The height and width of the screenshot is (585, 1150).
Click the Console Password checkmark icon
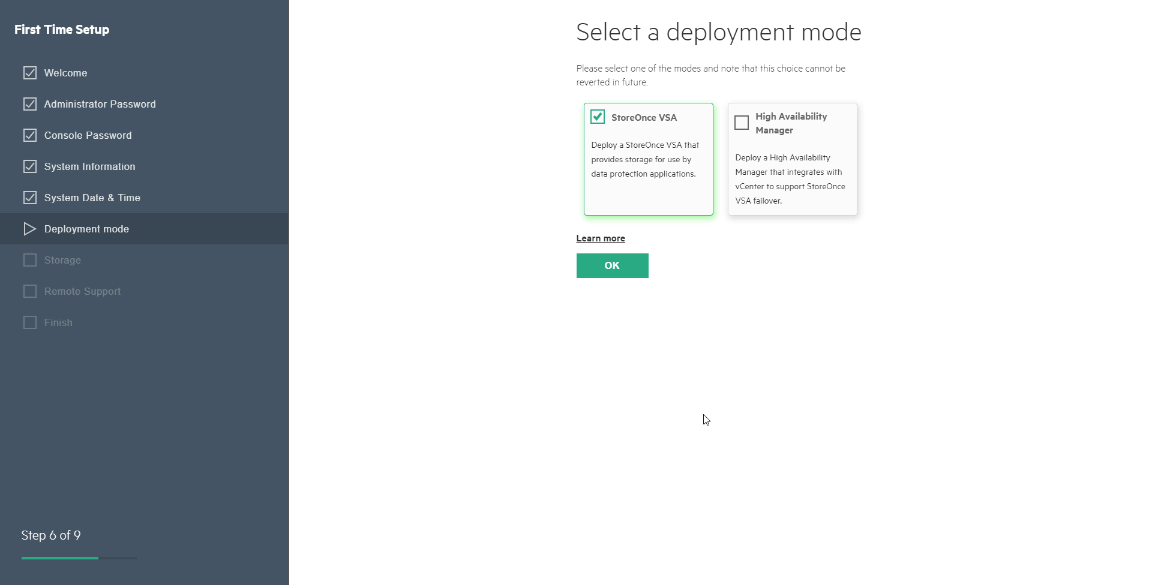[30, 135]
